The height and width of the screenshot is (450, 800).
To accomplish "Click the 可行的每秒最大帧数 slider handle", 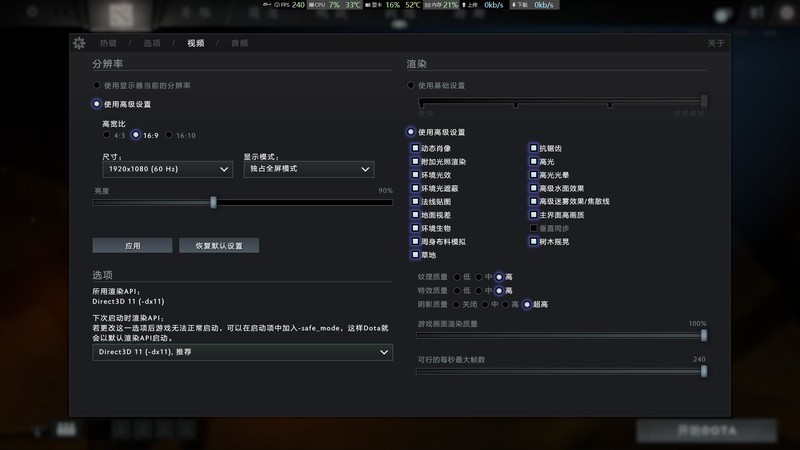I will click(x=704, y=371).
